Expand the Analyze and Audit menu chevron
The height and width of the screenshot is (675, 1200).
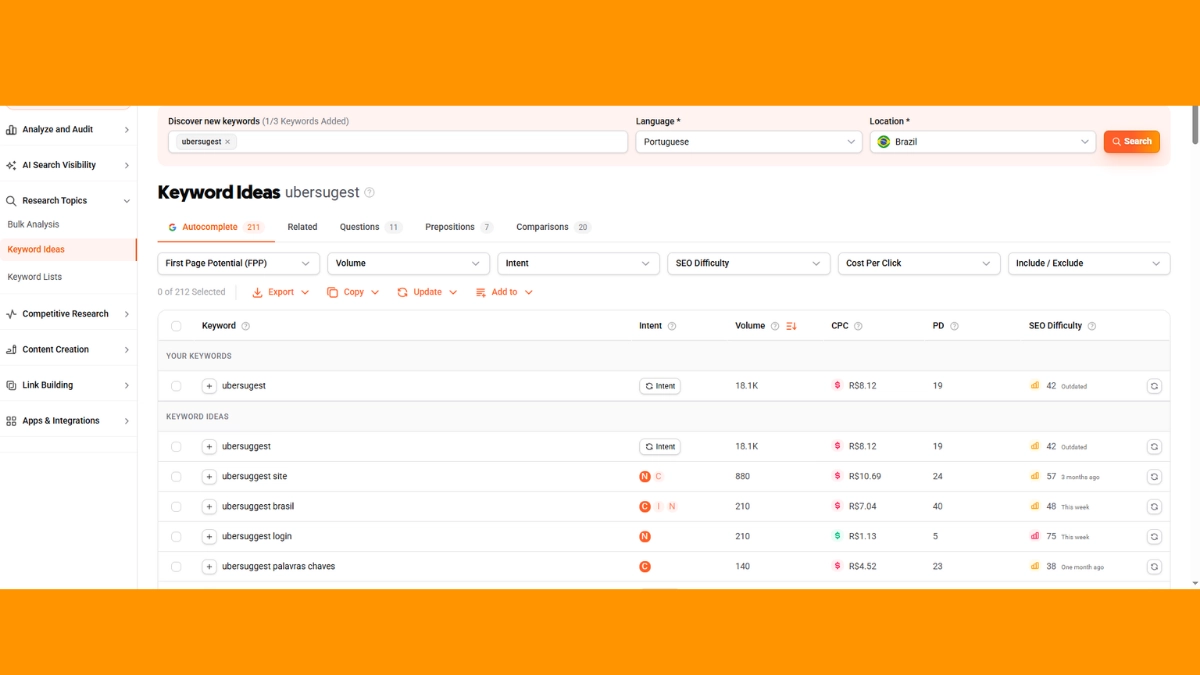[x=127, y=130]
